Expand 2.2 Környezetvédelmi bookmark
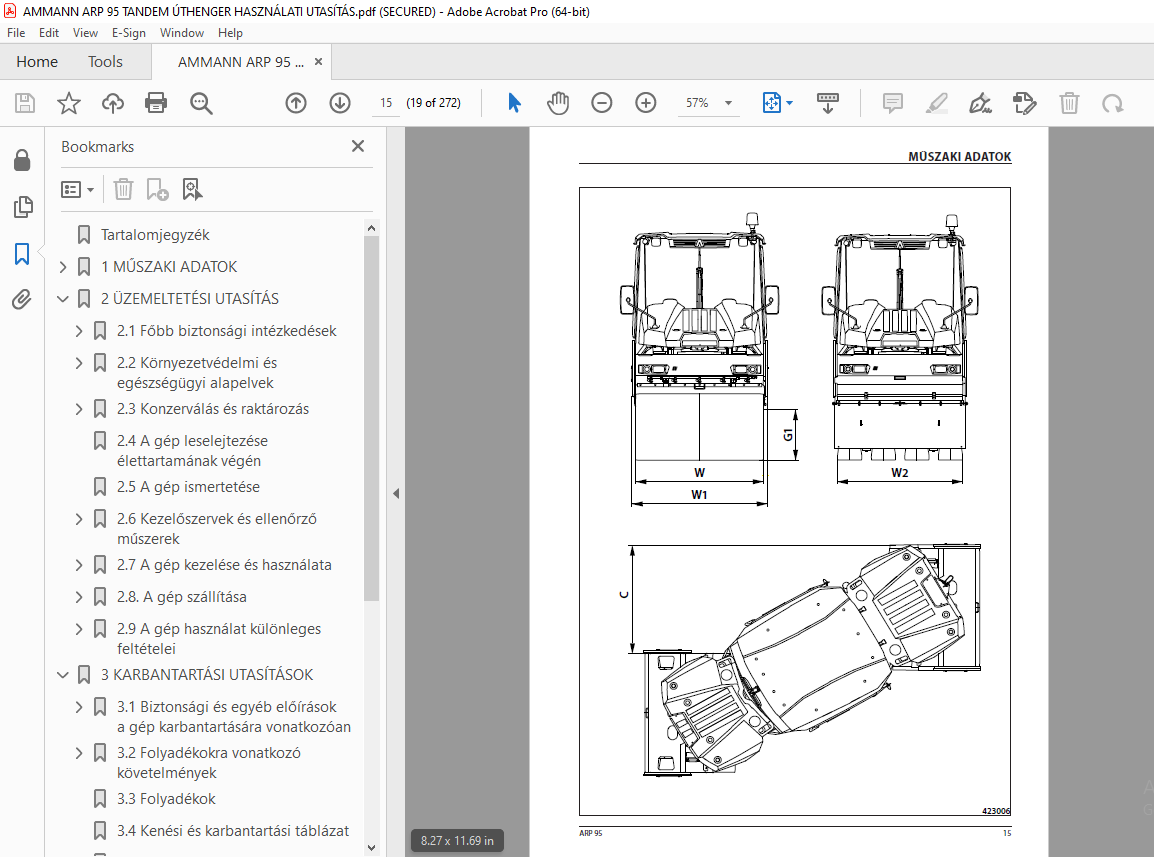1154x857 pixels. point(79,363)
